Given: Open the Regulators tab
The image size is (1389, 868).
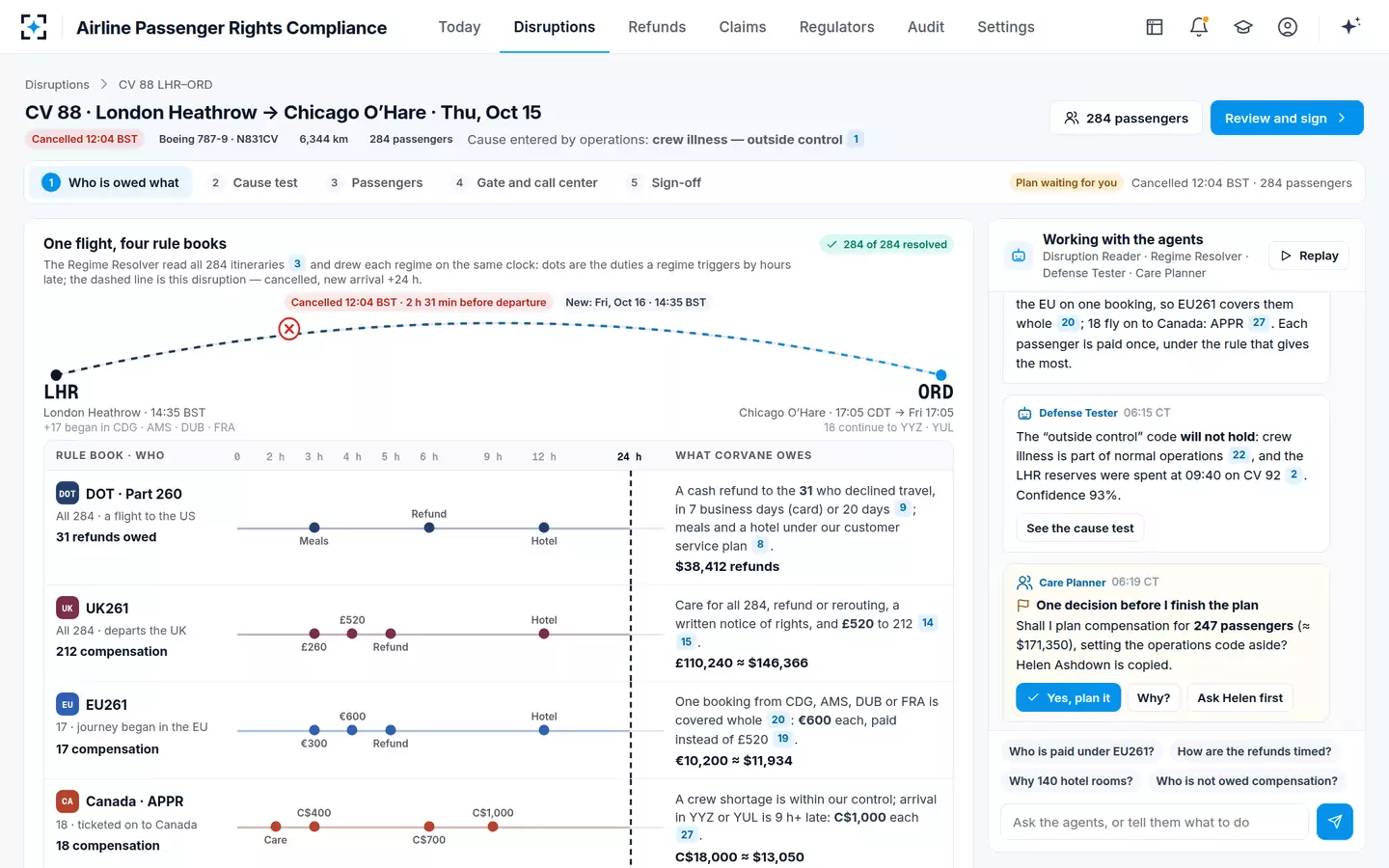Looking at the screenshot, I should pos(836,27).
